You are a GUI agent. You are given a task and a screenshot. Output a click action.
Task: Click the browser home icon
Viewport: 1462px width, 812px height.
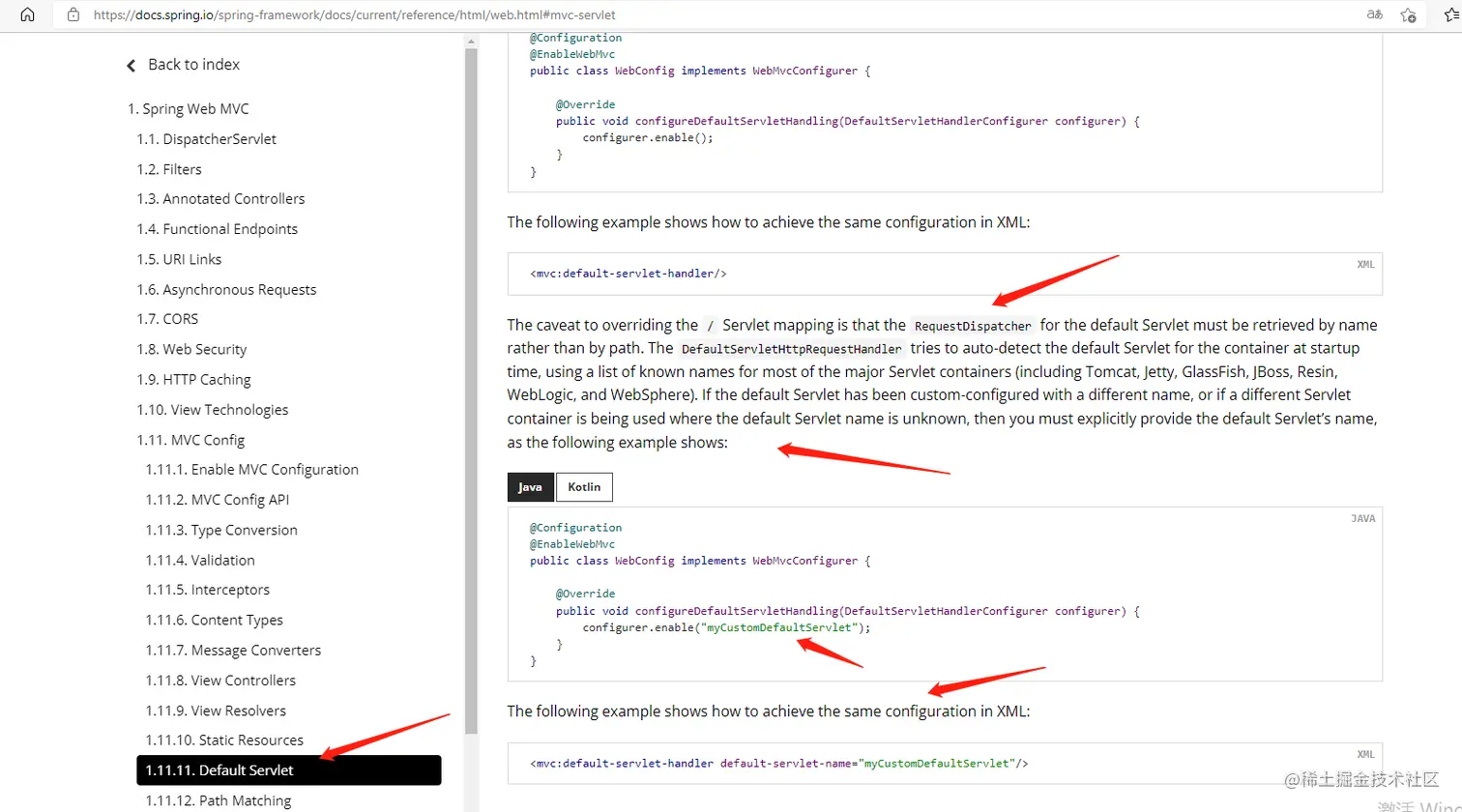(x=27, y=14)
